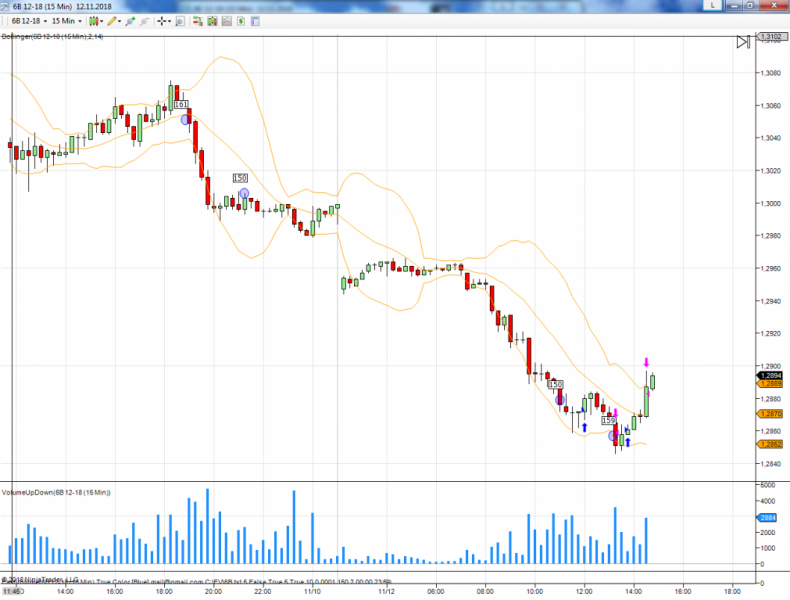Open the Data Series icon

(x=212, y=21)
